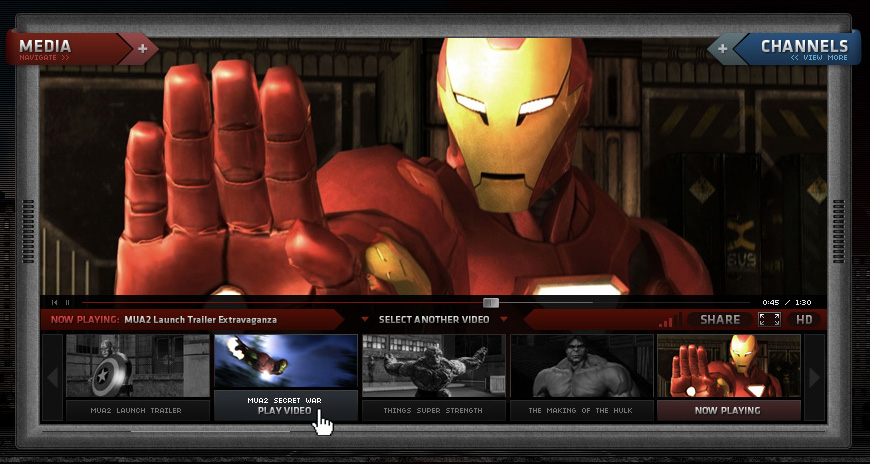
Task: Open the Media navigate tab
Action: tap(67, 49)
